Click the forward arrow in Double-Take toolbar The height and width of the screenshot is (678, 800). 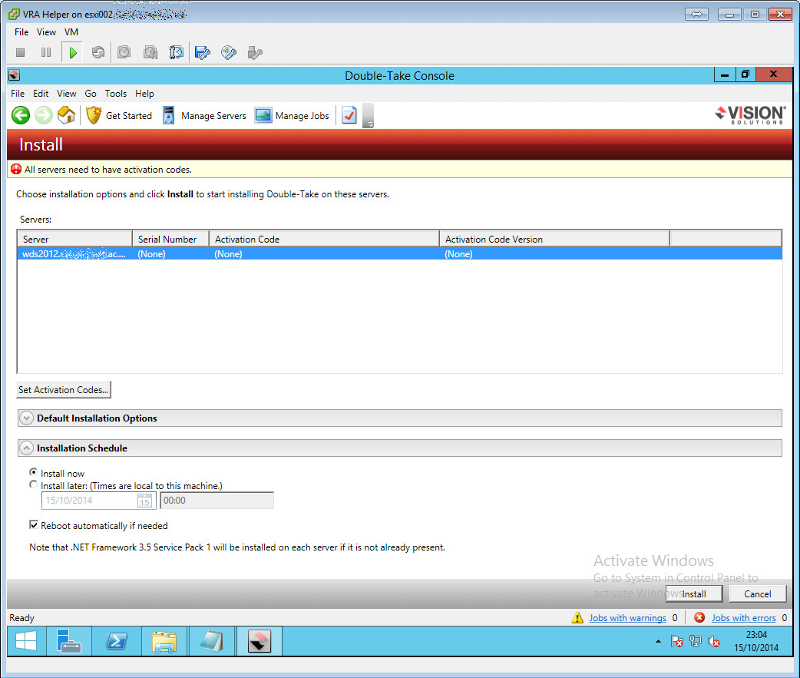(x=43, y=115)
